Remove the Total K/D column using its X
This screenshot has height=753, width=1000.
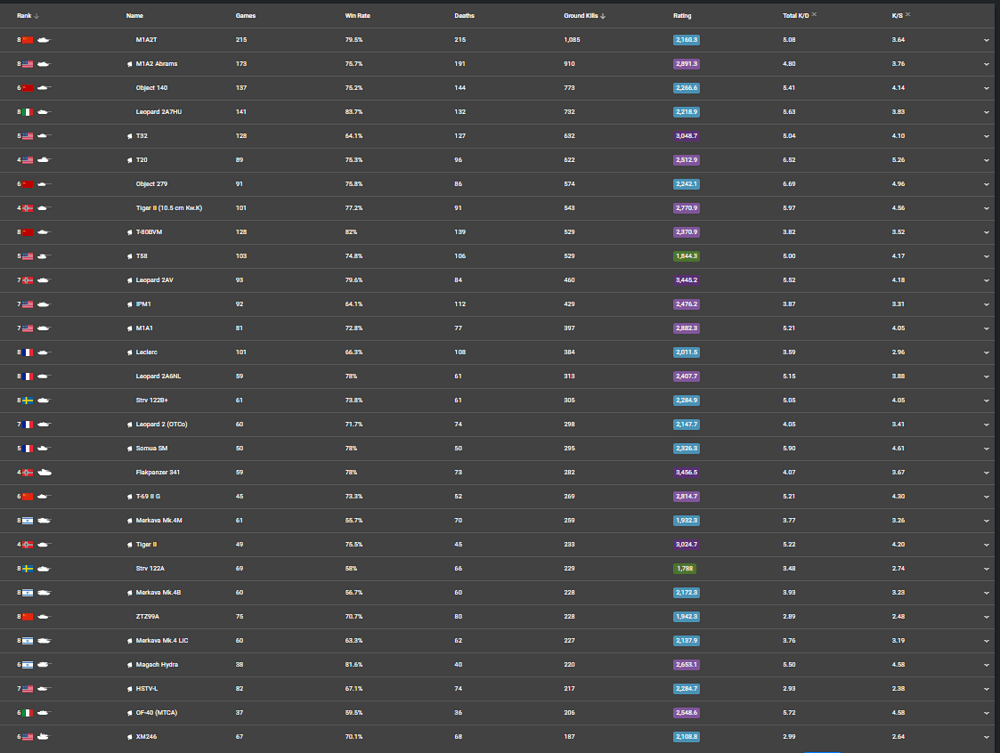click(x=814, y=15)
